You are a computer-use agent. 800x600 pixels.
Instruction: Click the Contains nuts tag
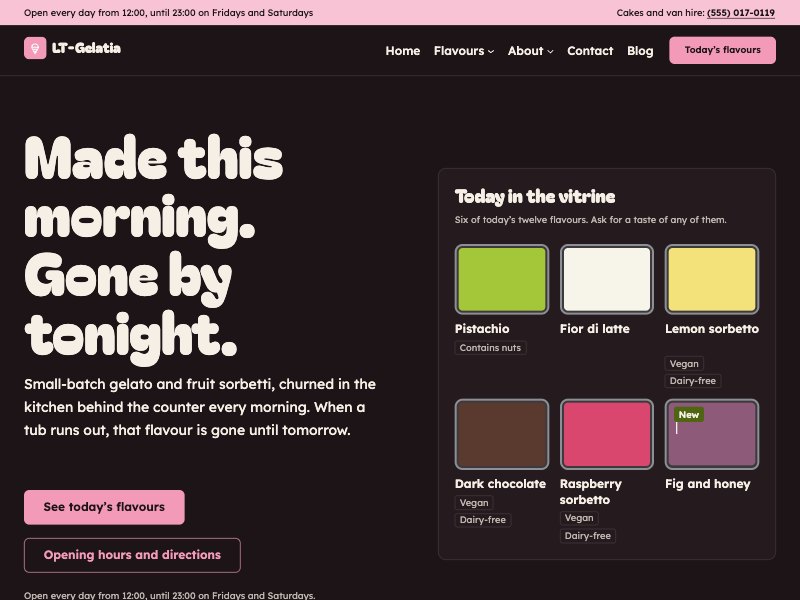tap(490, 348)
